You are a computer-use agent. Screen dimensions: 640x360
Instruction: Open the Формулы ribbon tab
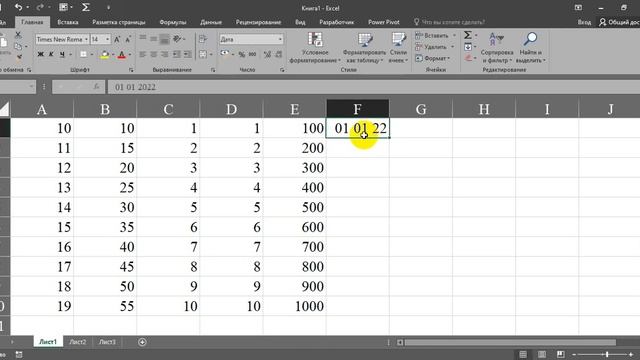(x=173, y=22)
